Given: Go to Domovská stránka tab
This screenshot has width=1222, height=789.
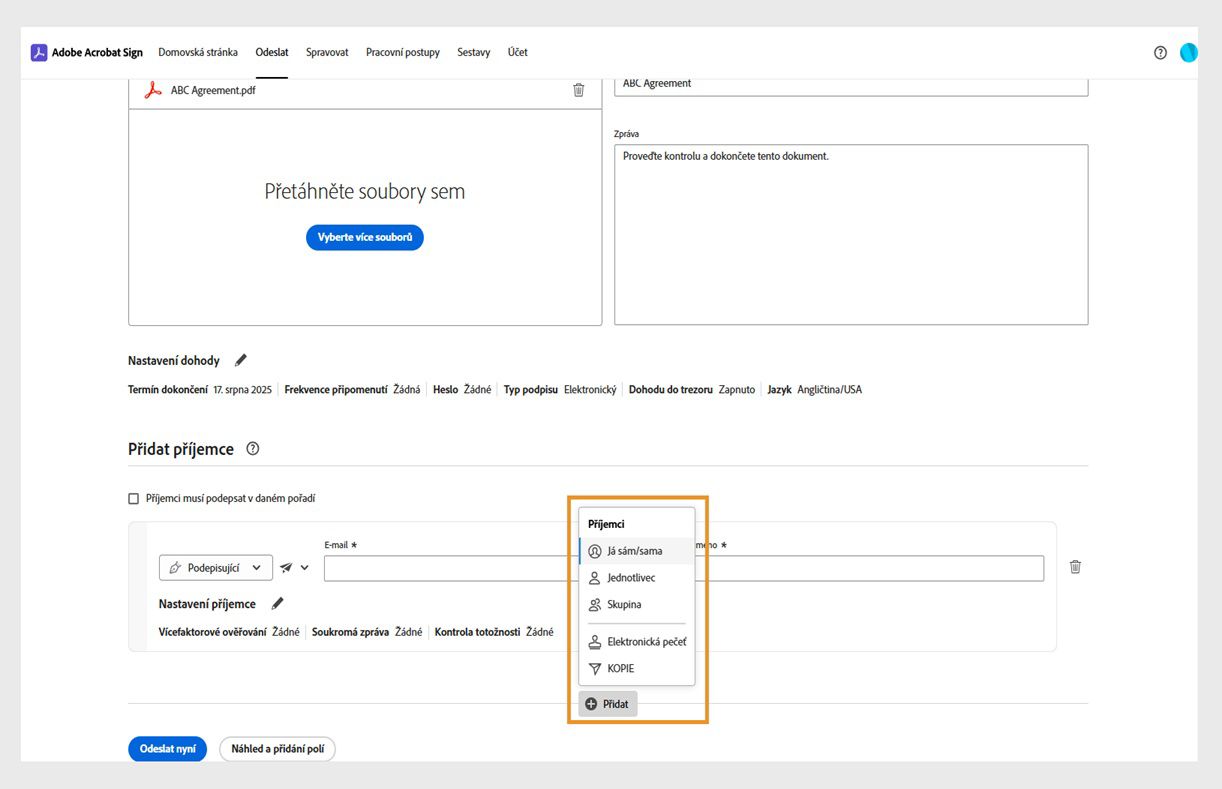Looking at the screenshot, I should coord(198,52).
